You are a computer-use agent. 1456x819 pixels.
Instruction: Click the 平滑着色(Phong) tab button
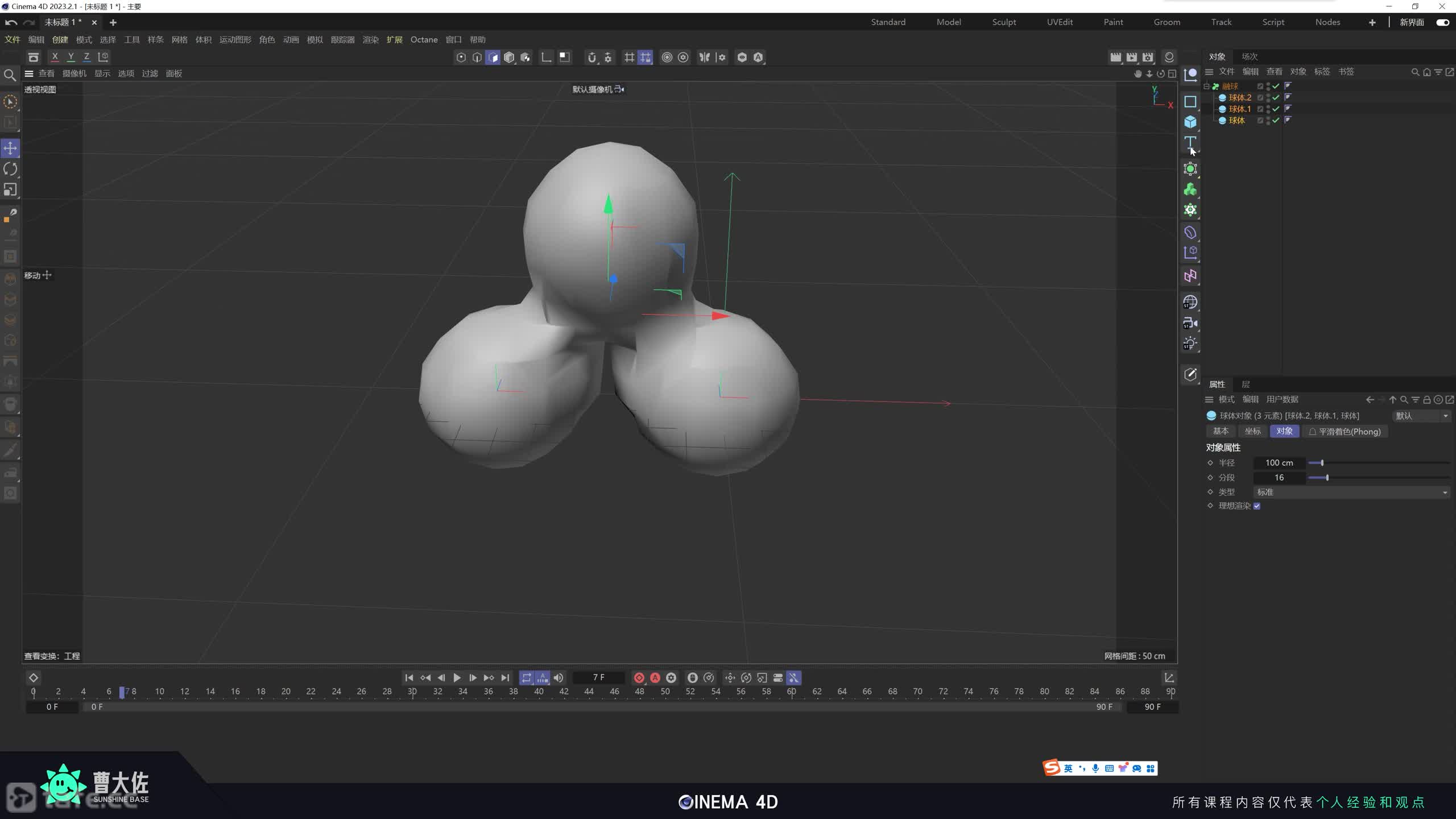click(1345, 431)
